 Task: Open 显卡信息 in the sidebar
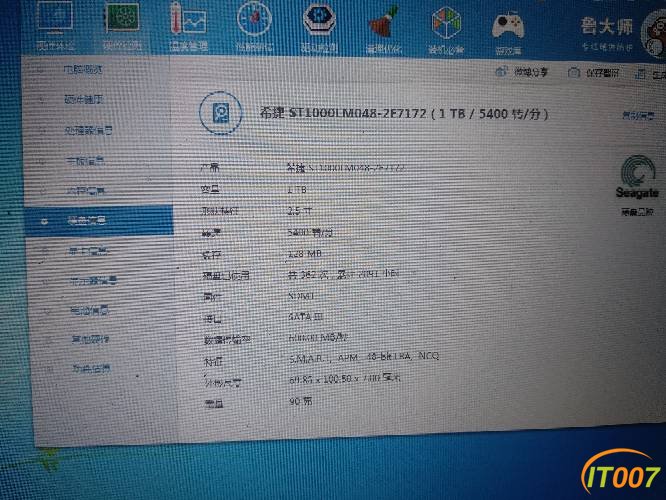click(x=88, y=251)
